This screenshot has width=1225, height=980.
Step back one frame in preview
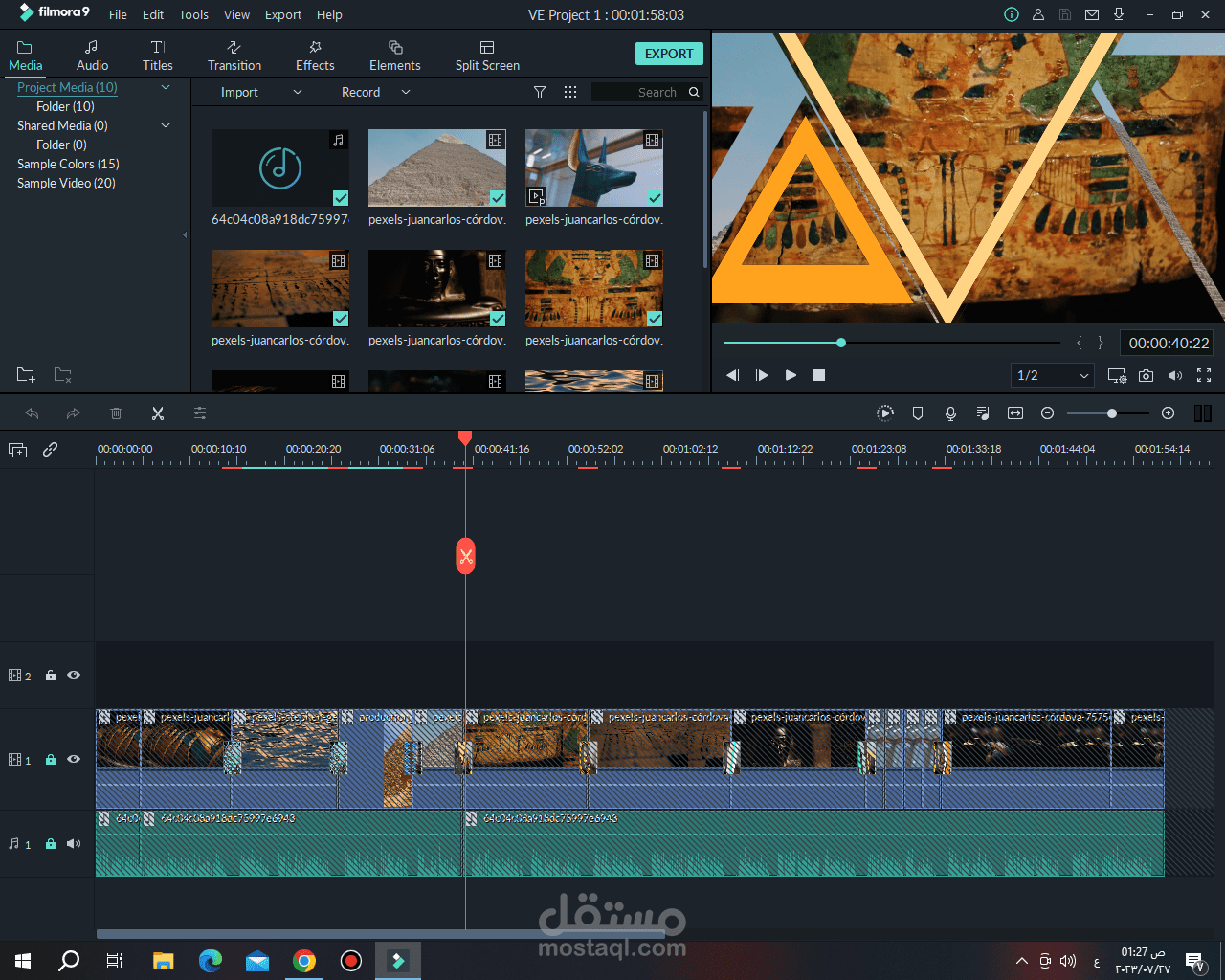tap(732, 375)
